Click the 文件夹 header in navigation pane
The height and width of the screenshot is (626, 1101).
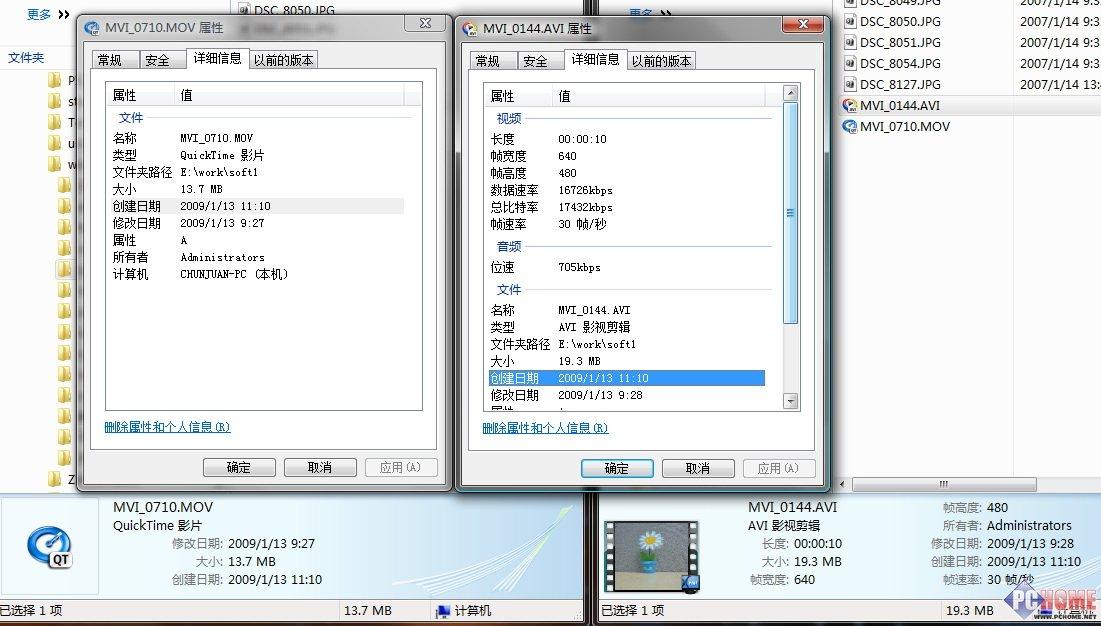click(x=26, y=58)
